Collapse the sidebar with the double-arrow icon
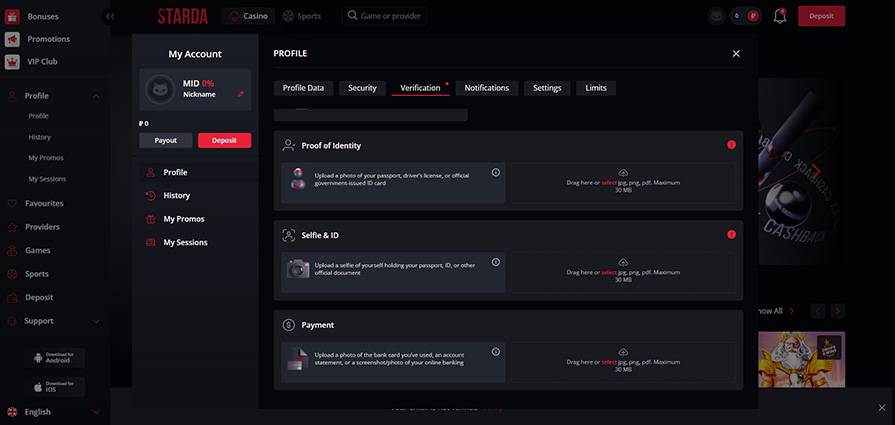Screen dimensions: 895x425 [109, 16]
